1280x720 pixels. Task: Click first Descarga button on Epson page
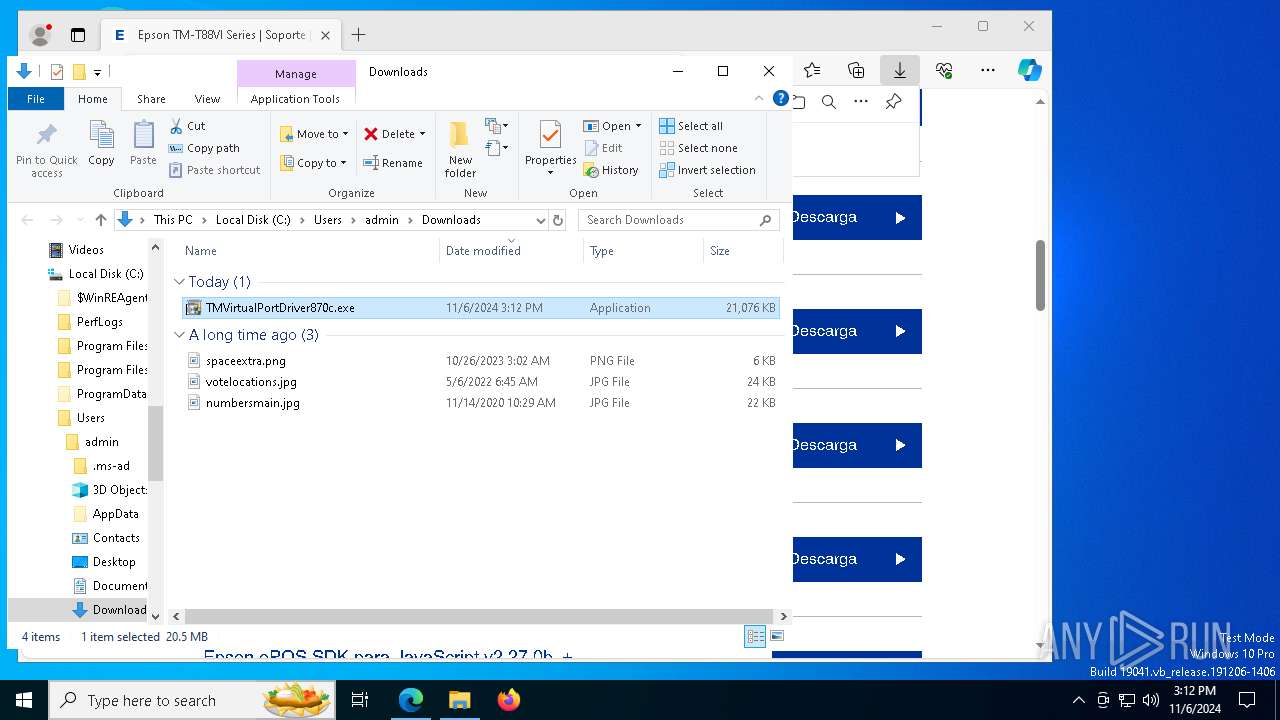click(x=857, y=217)
